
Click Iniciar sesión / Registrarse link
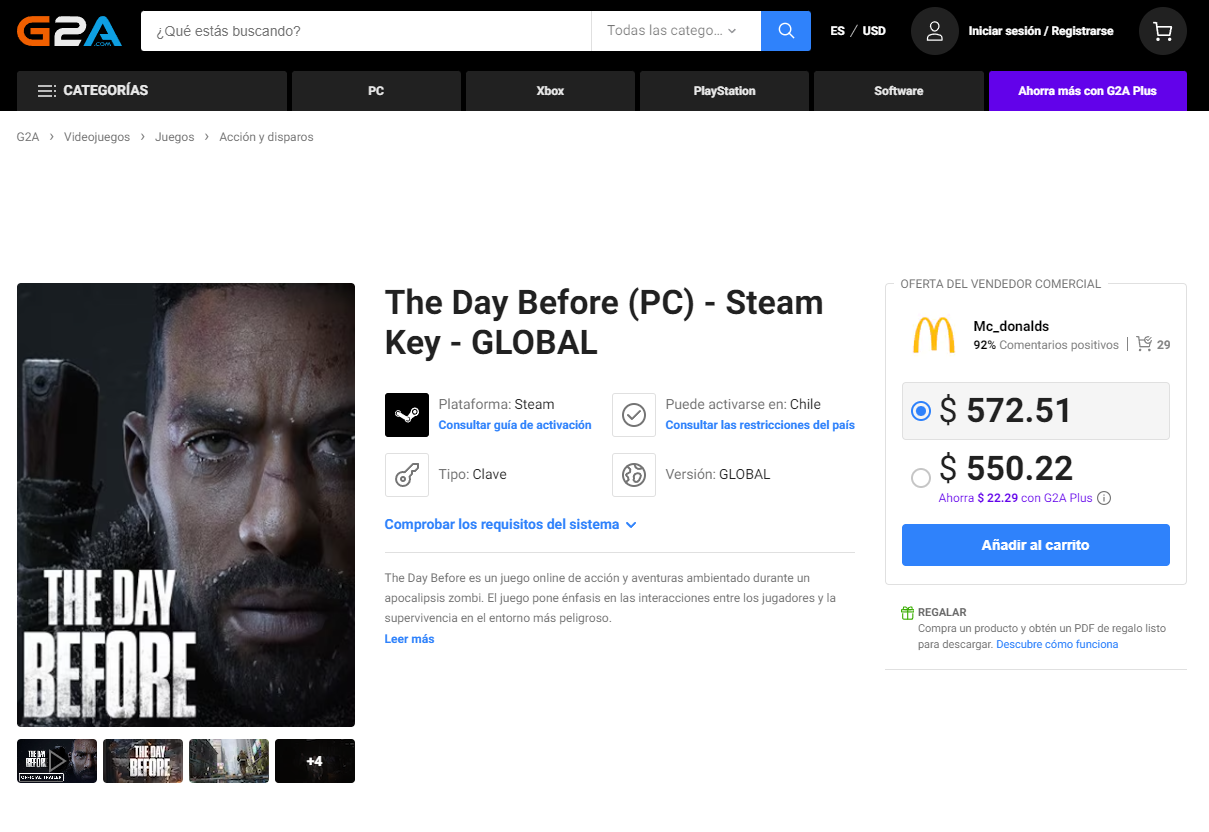point(1041,31)
